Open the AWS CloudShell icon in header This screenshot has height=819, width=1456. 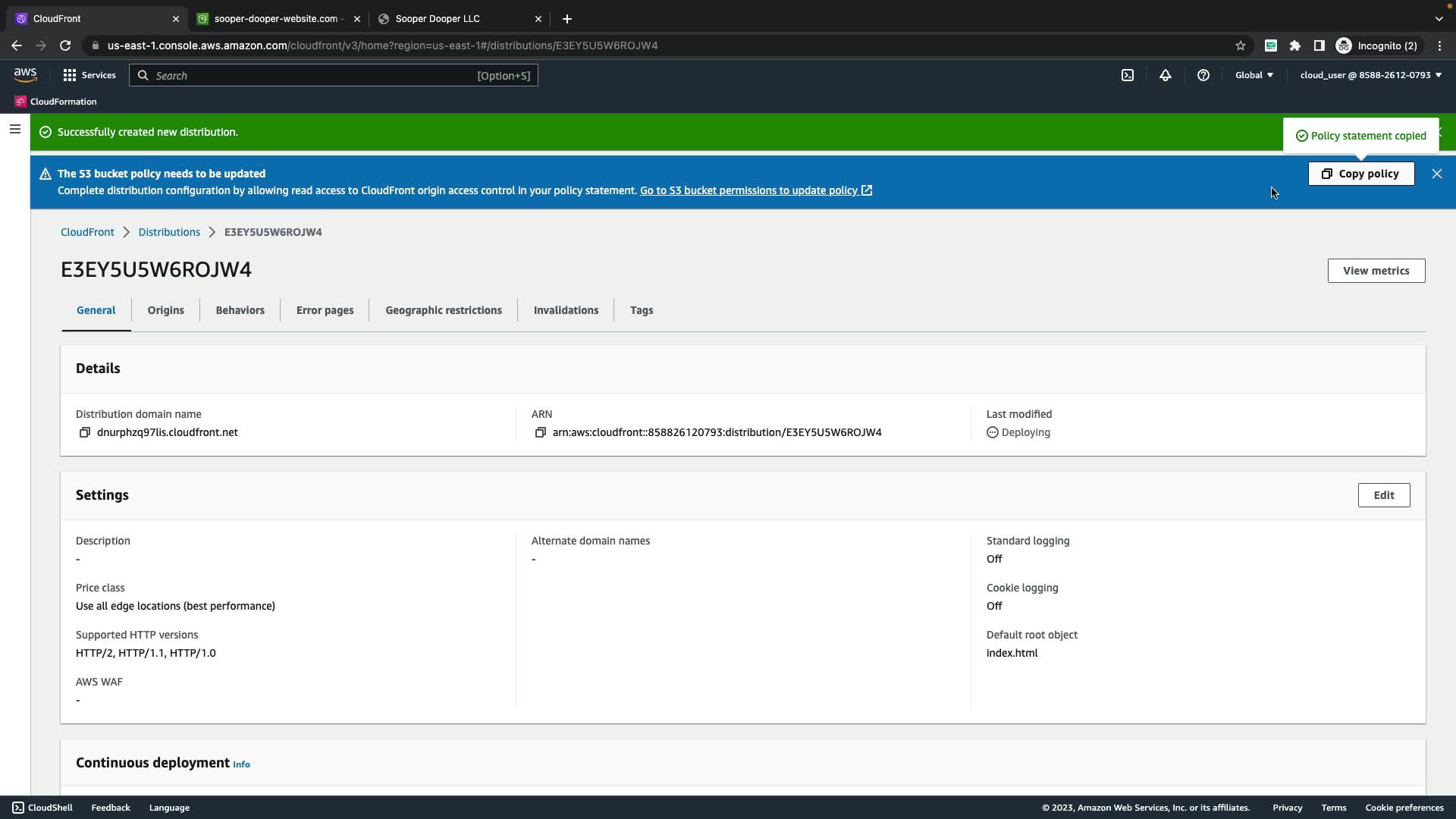(x=1128, y=75)
